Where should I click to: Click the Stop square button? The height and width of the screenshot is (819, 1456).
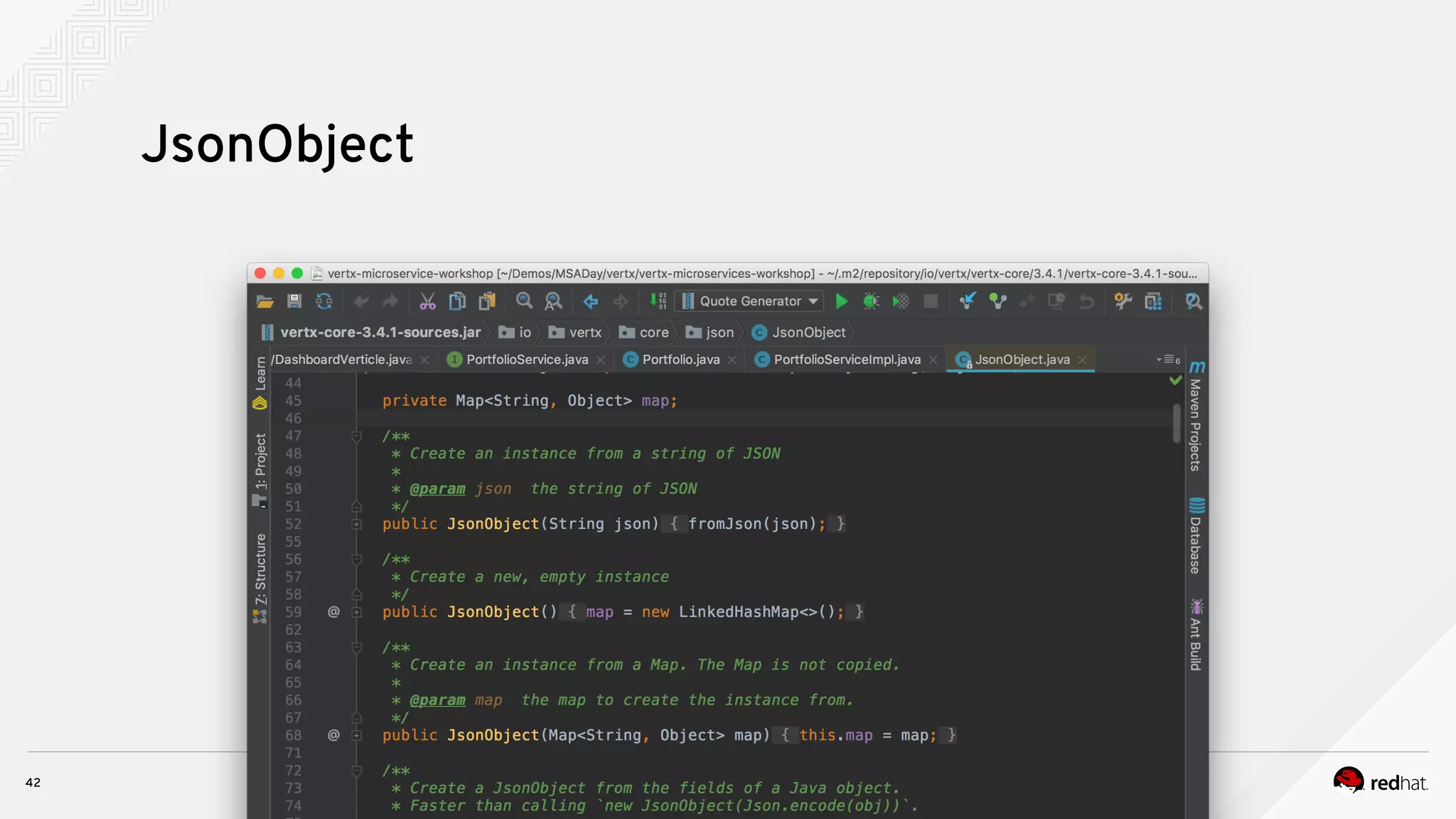point(931,301)
